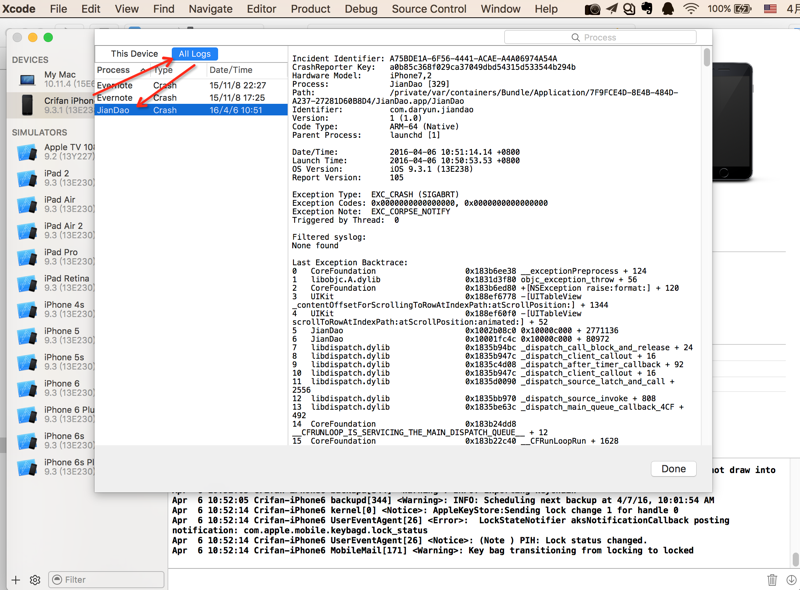The width and height of the screenshot is (800, 590).
Task: Switch to the This Device tab
Action: pos(134,54)
